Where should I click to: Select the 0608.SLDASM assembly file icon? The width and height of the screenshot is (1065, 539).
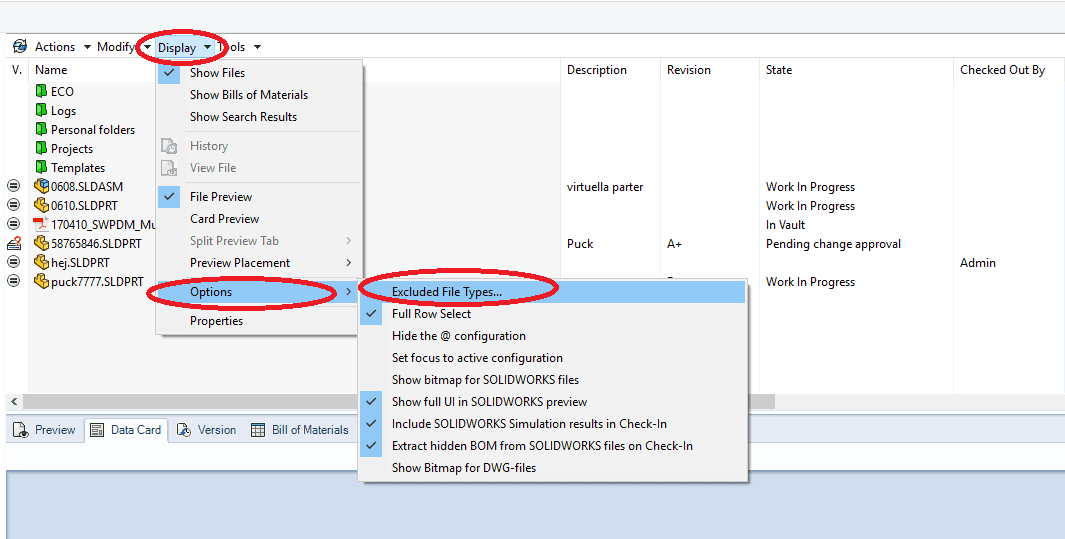click(42, 187)
